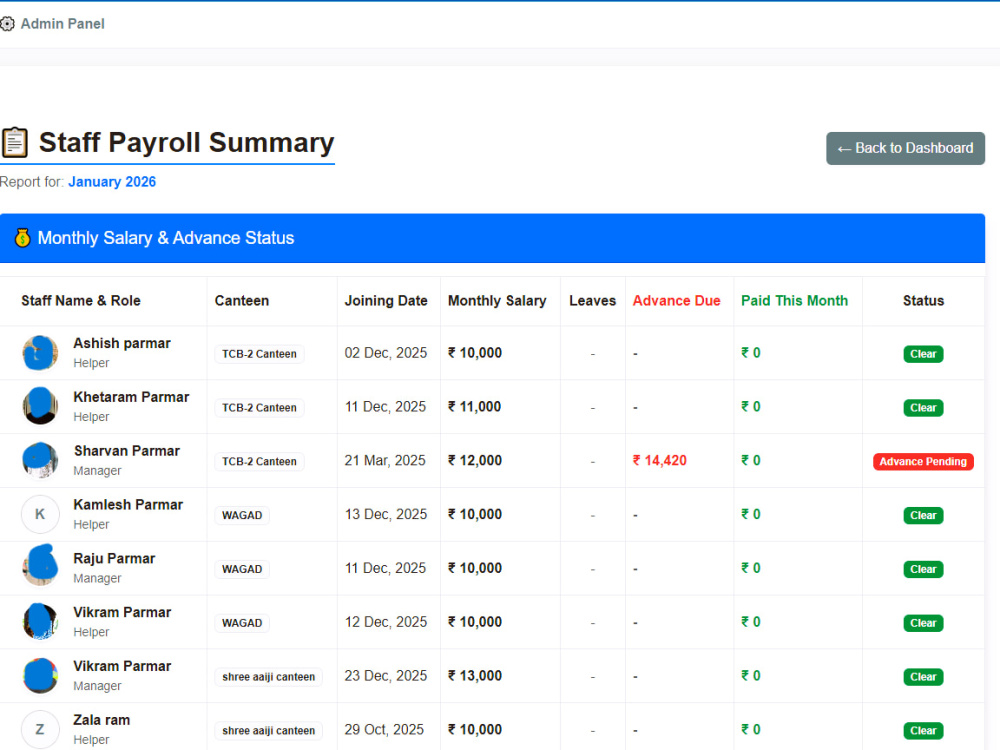Click the 02 Dec, 2025 joining date

tap(386, 353)
